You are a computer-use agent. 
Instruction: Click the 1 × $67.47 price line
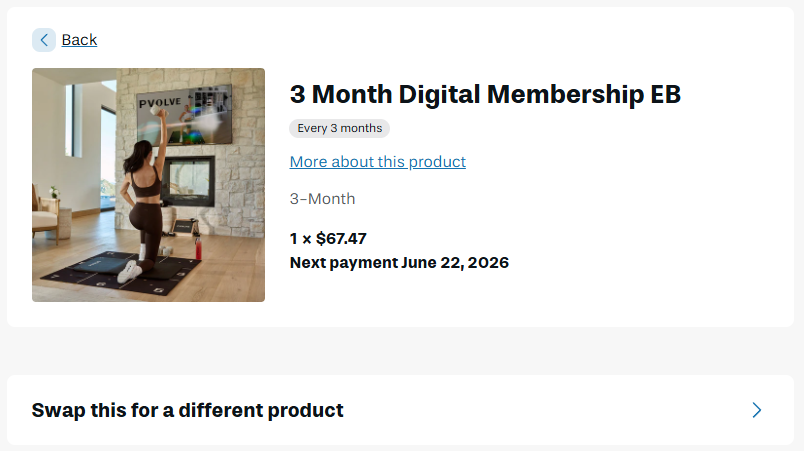328,238
